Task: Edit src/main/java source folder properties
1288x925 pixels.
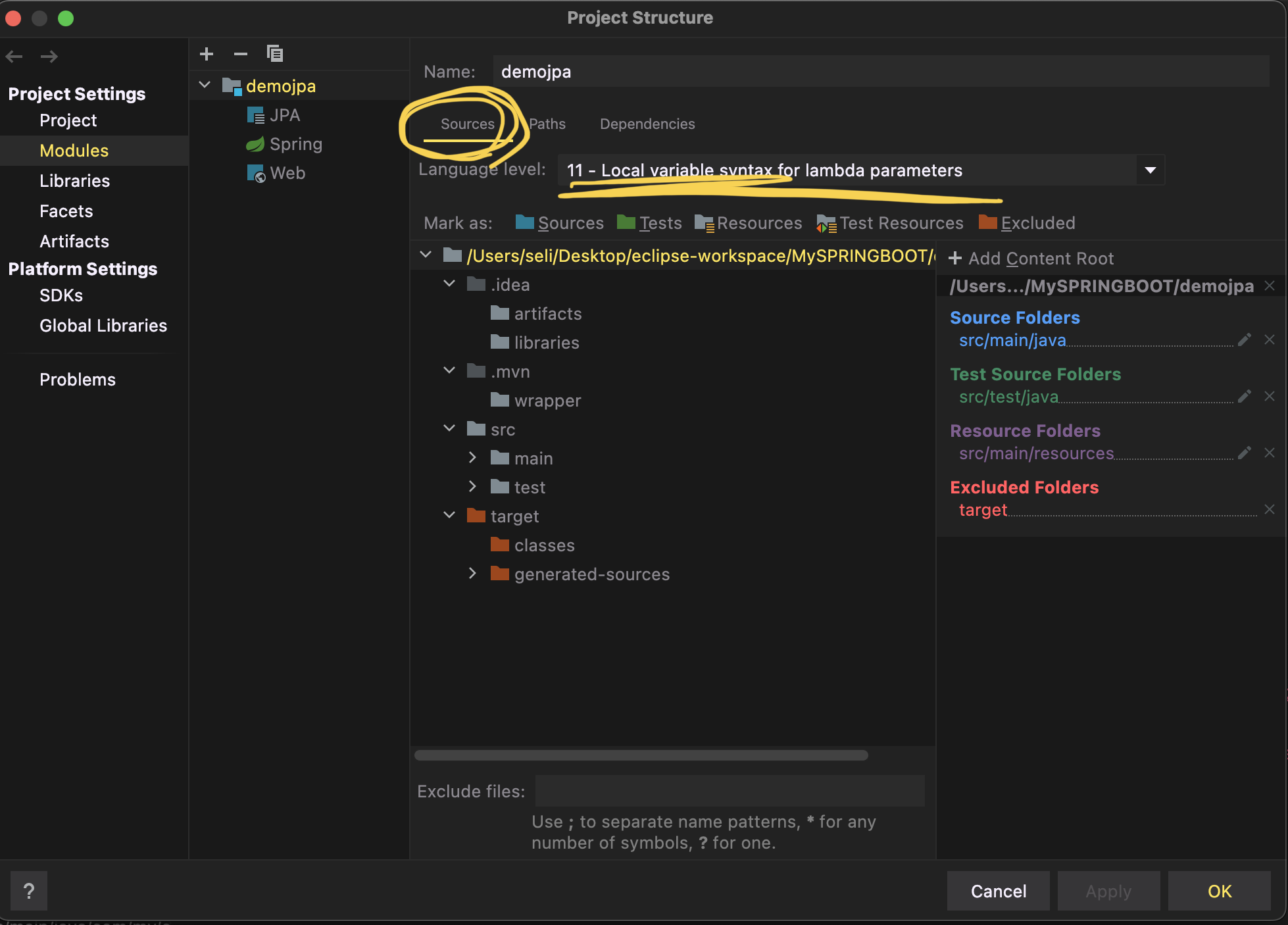Action: pyautogui.click(x=1244, y=340)
